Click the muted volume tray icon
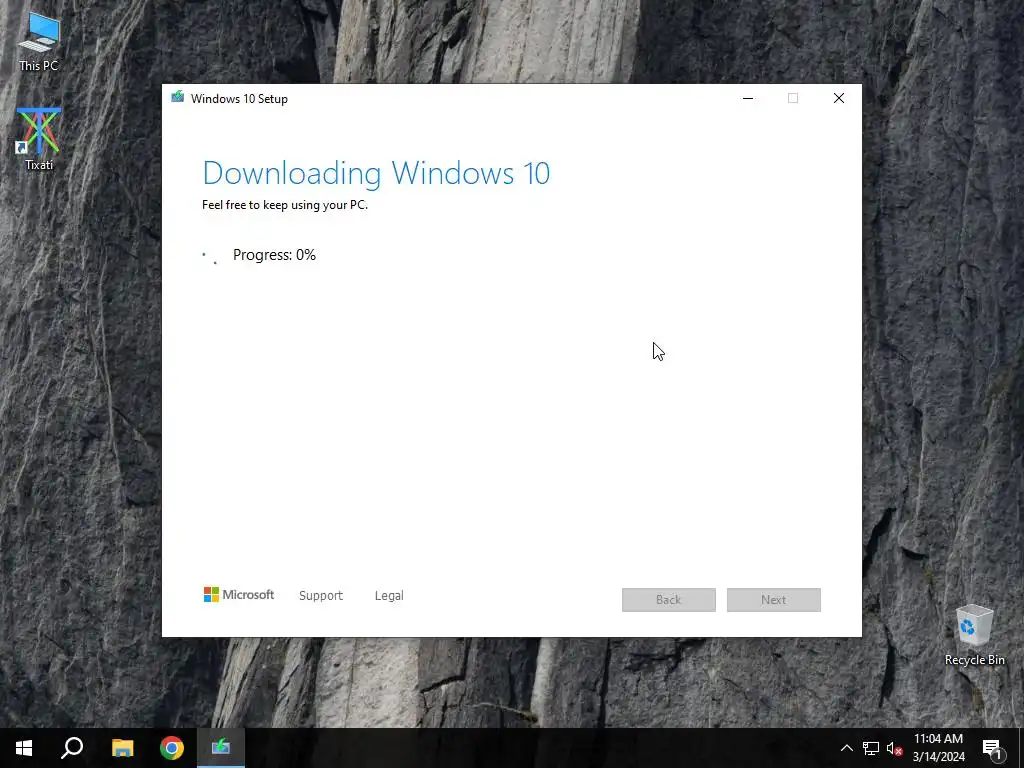Screen dimensions: 1024x768 coord(894,748)
